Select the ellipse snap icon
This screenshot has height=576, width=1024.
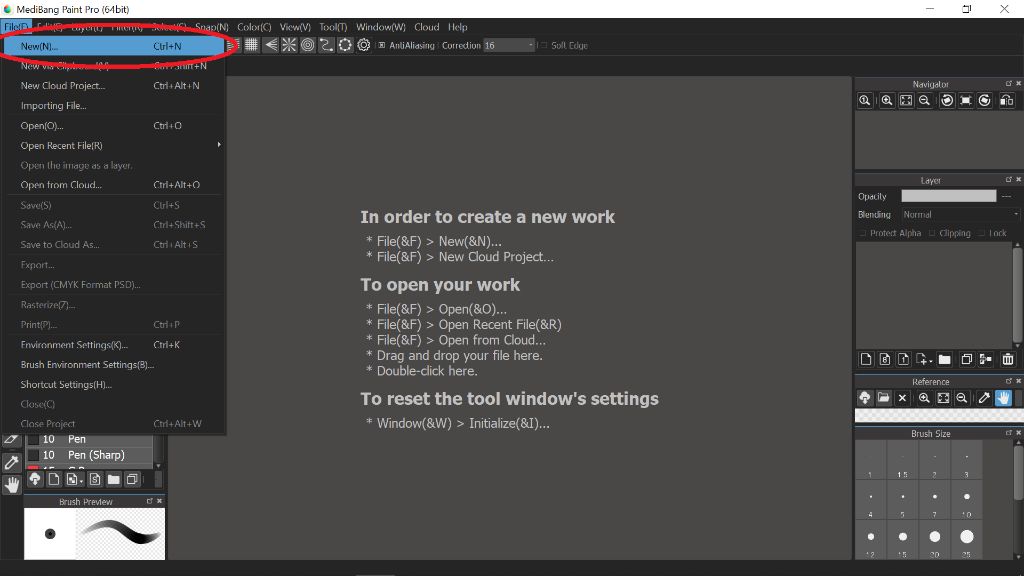click(x=345, y=45)
